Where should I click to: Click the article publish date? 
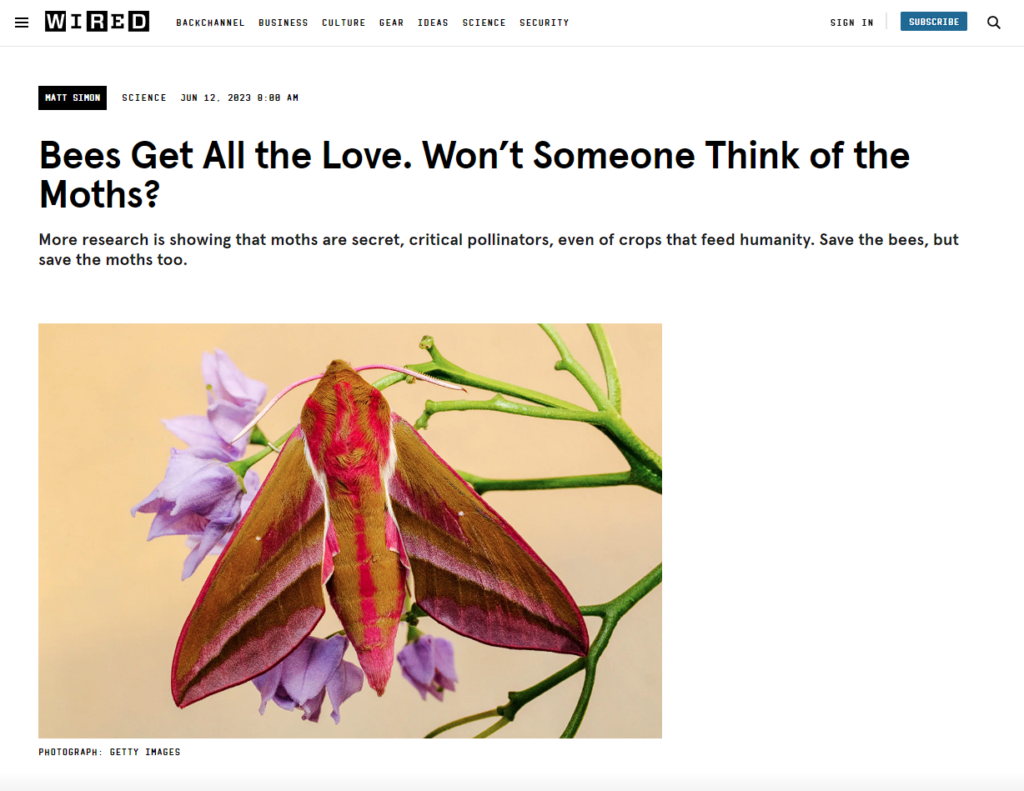(x=240, y=97)
